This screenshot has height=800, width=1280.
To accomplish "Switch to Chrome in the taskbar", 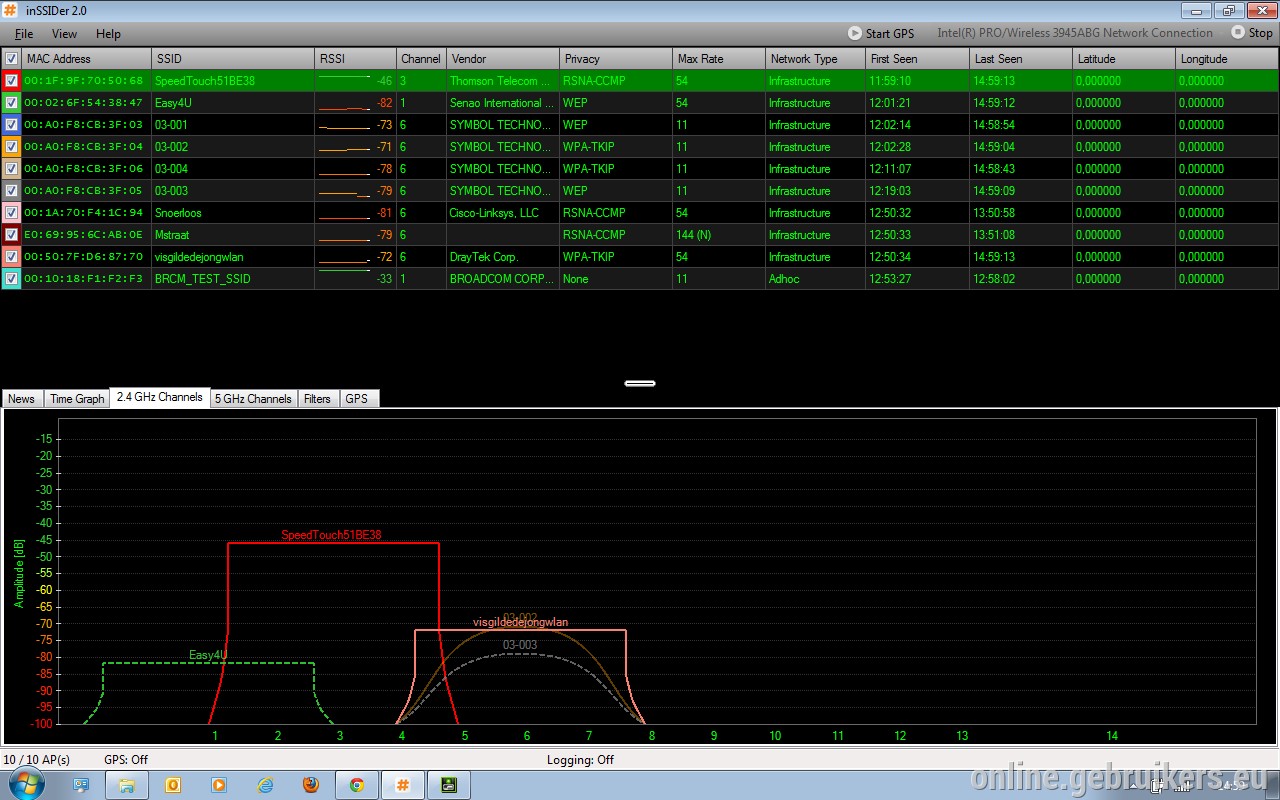I will (357, 785).
